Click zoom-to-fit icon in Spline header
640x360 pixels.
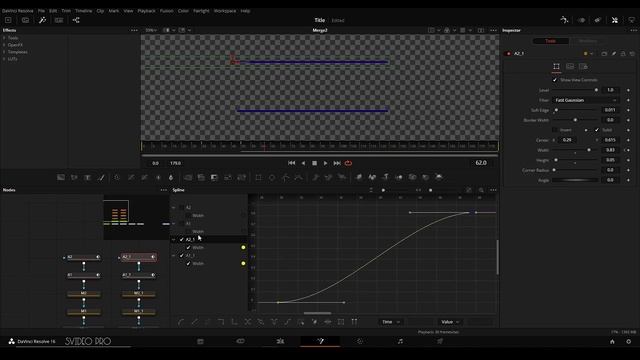tap(469, 190)
